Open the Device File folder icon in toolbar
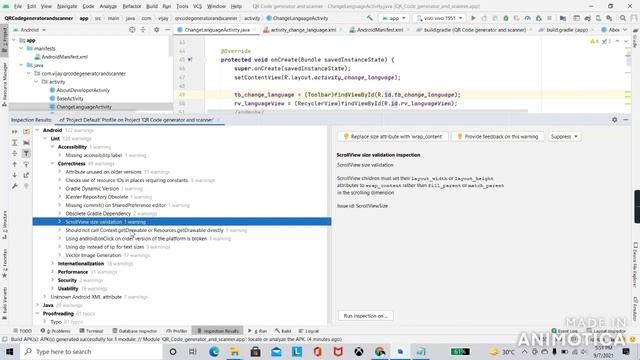Screen dimensions: 640x360 [563, 18]
